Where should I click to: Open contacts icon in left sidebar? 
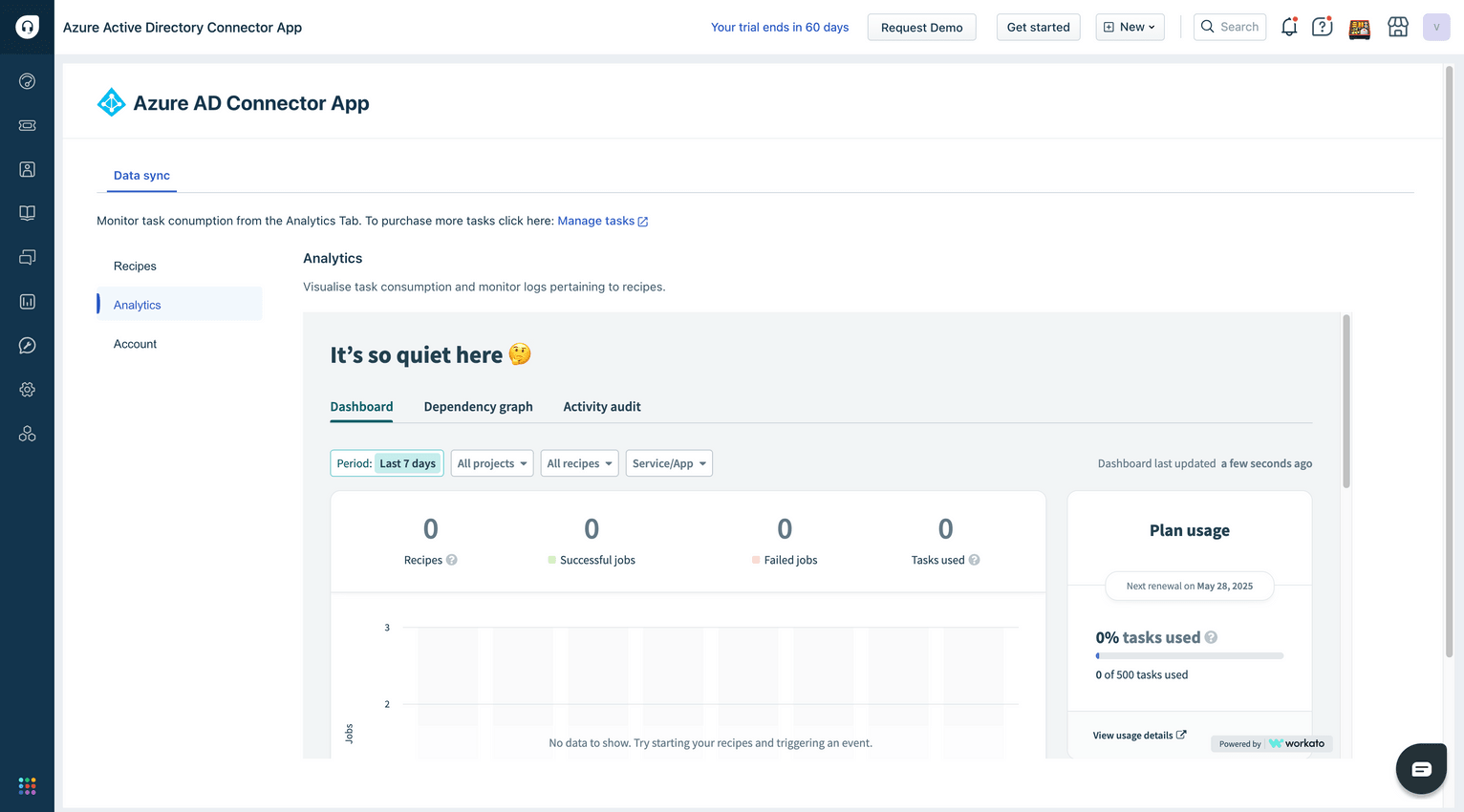click(27, 169)
